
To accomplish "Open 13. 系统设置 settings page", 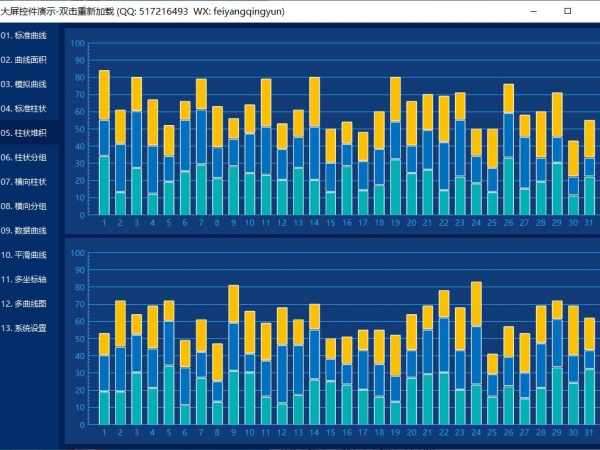I will click(x=28, y=327).
